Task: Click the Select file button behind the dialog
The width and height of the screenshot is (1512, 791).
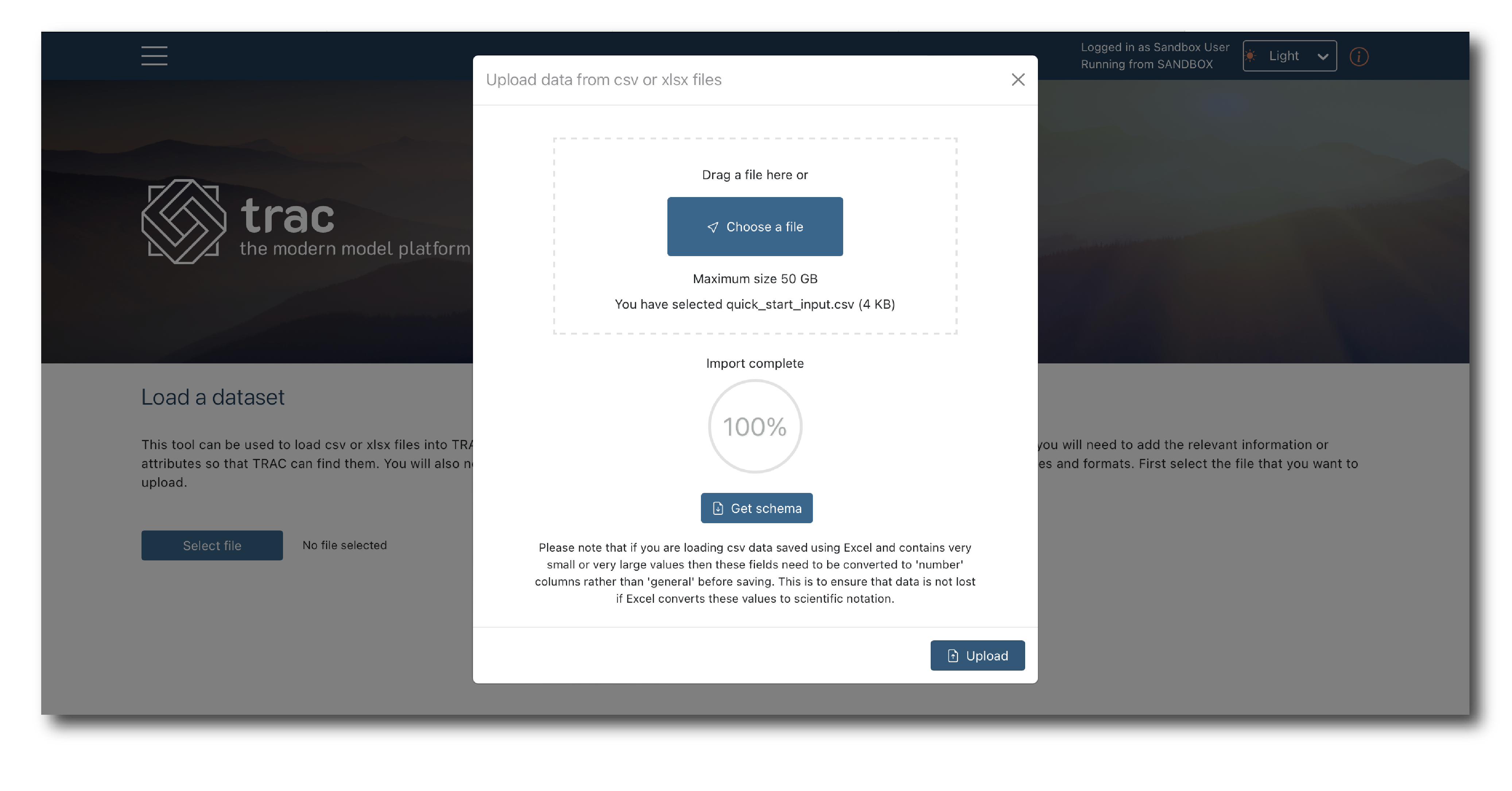Action: click(x=212, y=545)
